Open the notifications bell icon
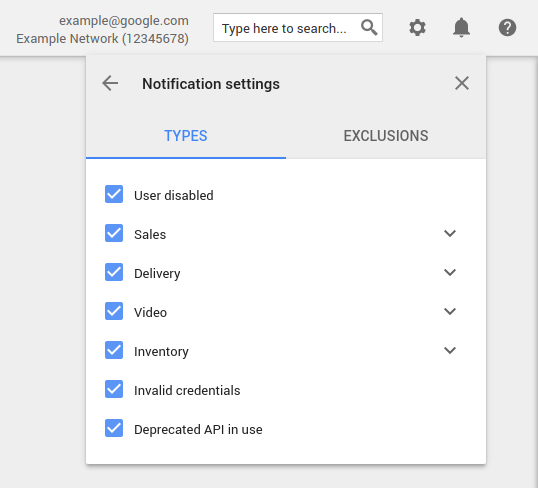Viewport: 538px width, 488px height. pyautogui.click(x=461, y=27)
